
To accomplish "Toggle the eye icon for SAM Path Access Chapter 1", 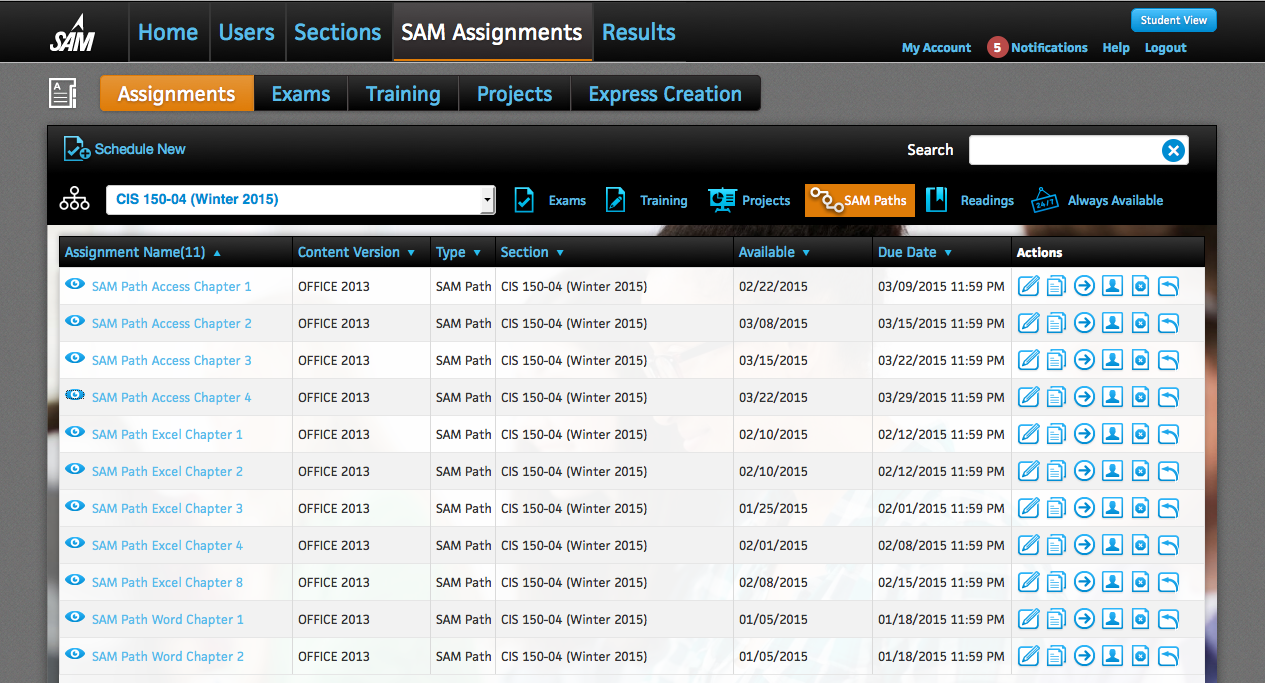I will click(x=75, y=284).
